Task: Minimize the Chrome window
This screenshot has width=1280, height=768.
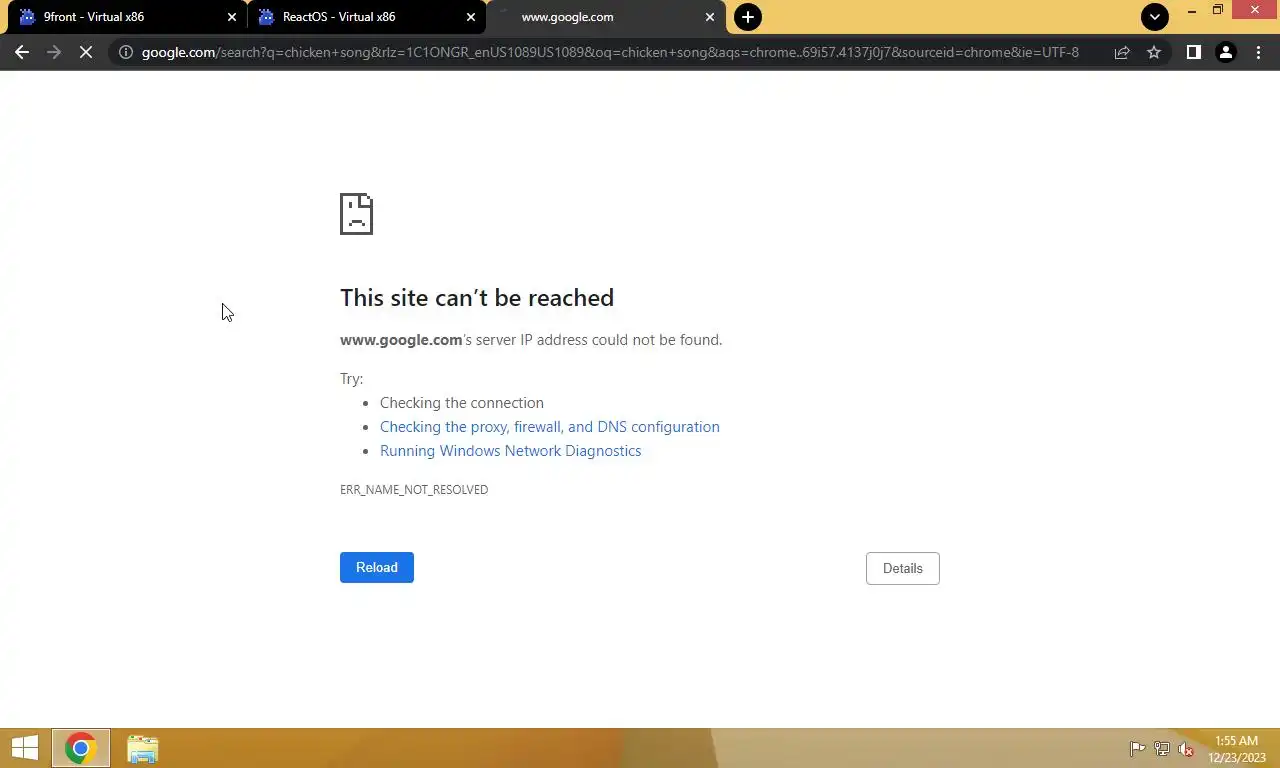Action: click(1192, 10)
